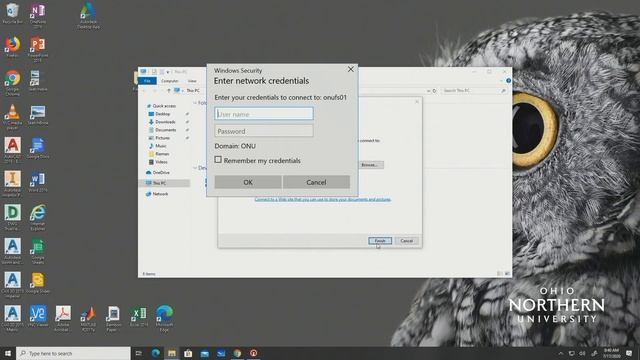
Task: Select File Explorer in taskbar
Action: pyautogui.click(x=172, y=353)
